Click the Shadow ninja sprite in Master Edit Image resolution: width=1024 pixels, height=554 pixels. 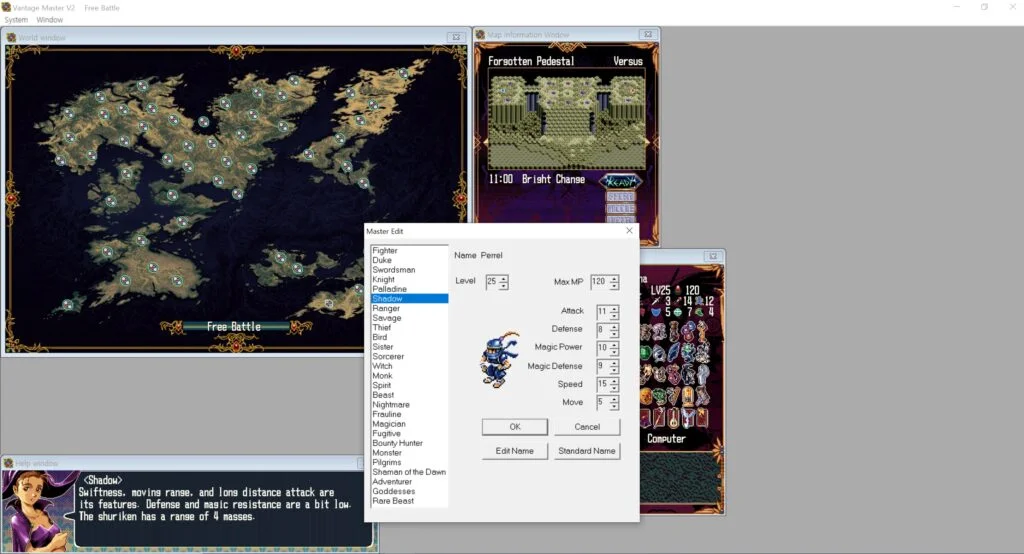(500, 359)
